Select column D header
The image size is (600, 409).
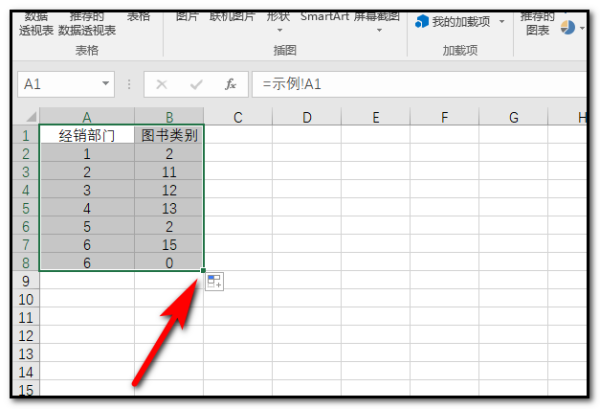[307, 116]
